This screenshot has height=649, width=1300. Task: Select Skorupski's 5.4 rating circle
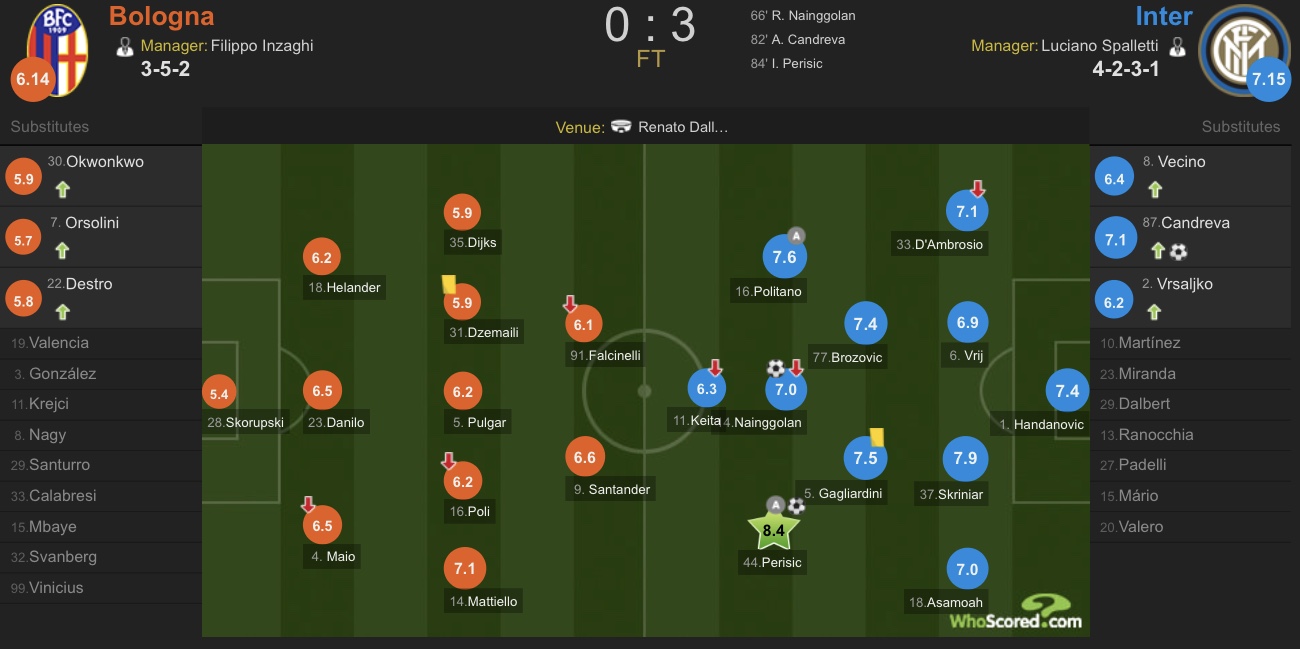(219, 394)
